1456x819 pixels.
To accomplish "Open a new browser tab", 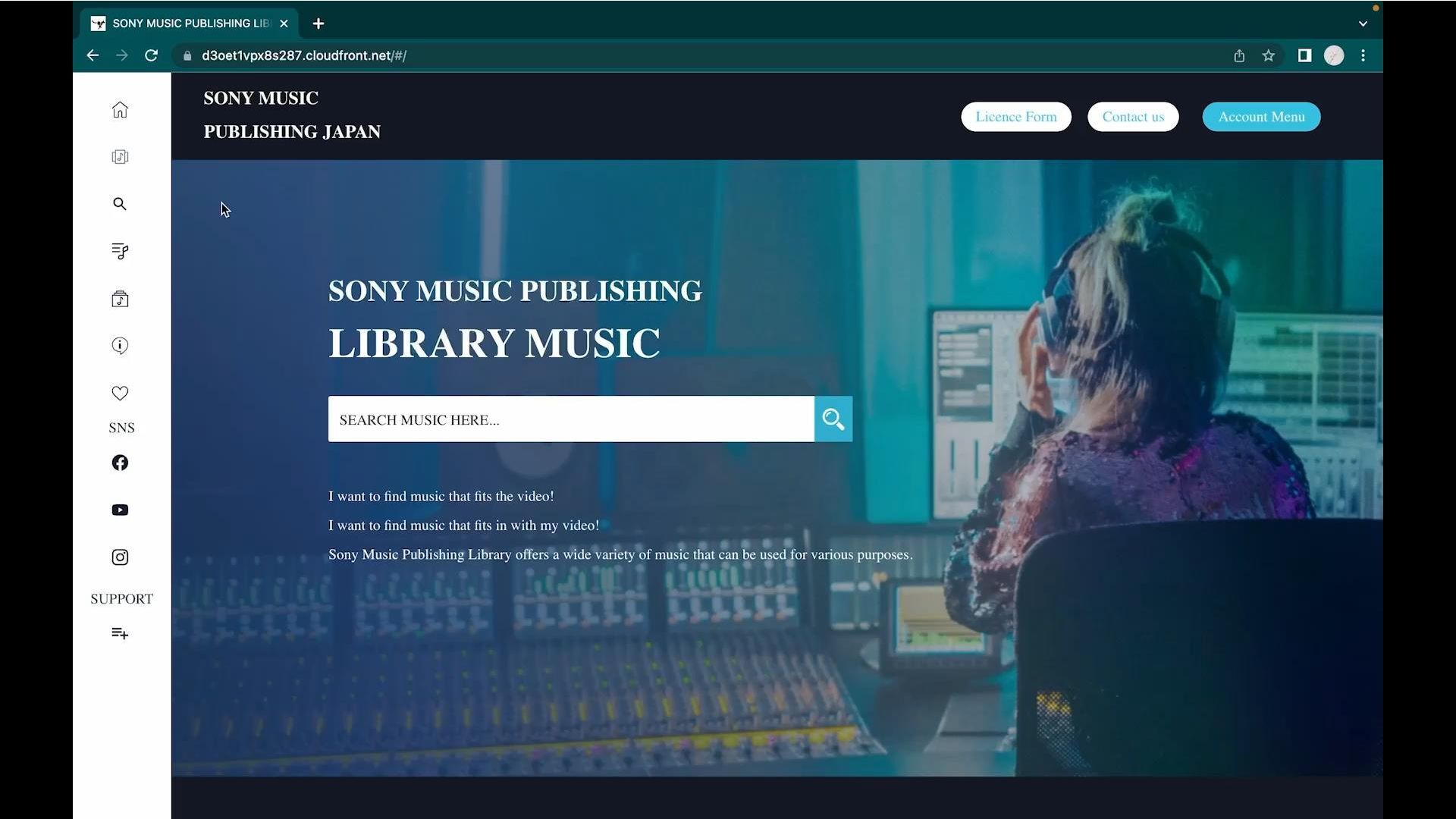I will 318,24.
